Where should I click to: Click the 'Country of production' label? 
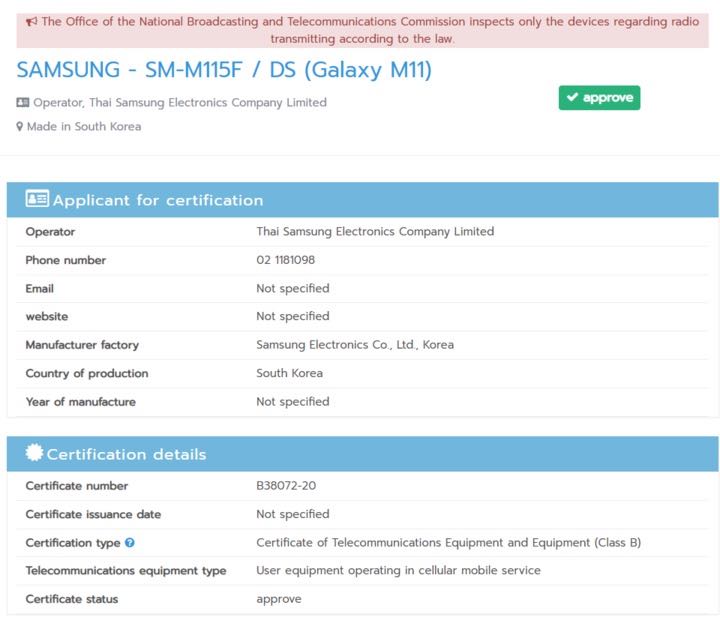click(x=87, y=373)
